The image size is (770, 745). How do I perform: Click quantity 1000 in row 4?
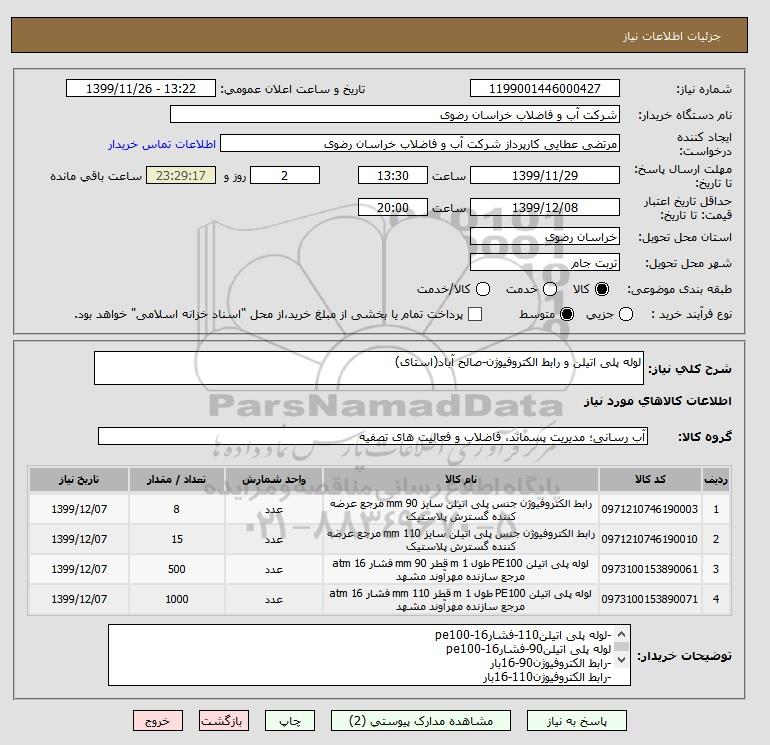pos(177,599)
